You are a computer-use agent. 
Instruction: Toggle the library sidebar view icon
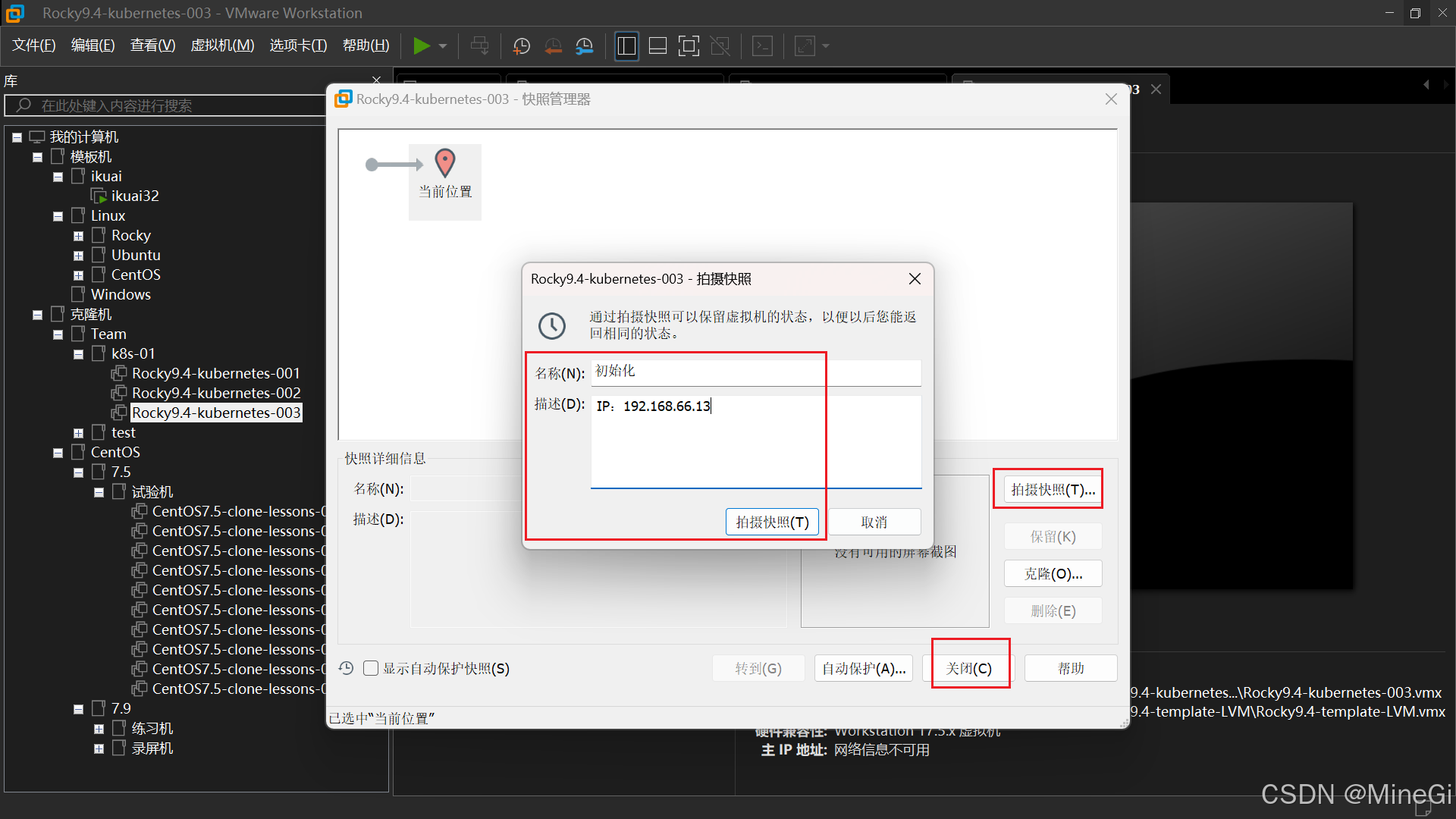626,46
